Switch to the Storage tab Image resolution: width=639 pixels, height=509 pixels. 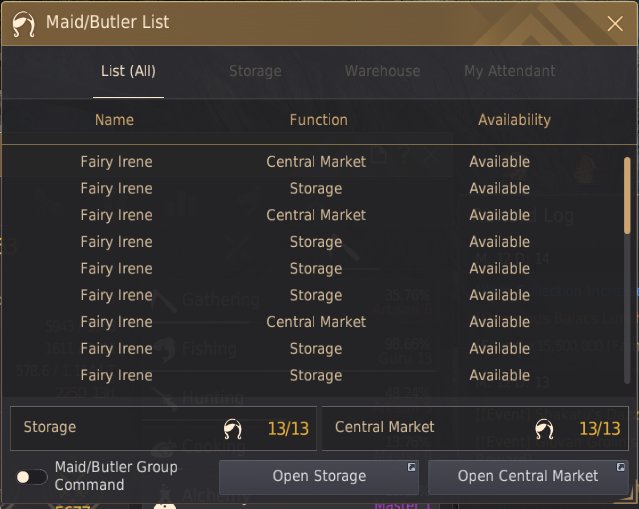point(255,71)
